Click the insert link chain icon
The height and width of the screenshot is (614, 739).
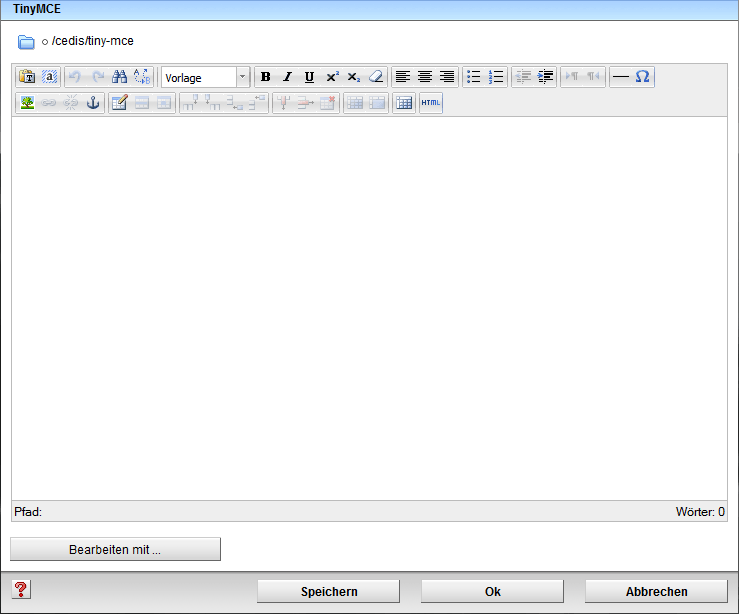(49, 103)
